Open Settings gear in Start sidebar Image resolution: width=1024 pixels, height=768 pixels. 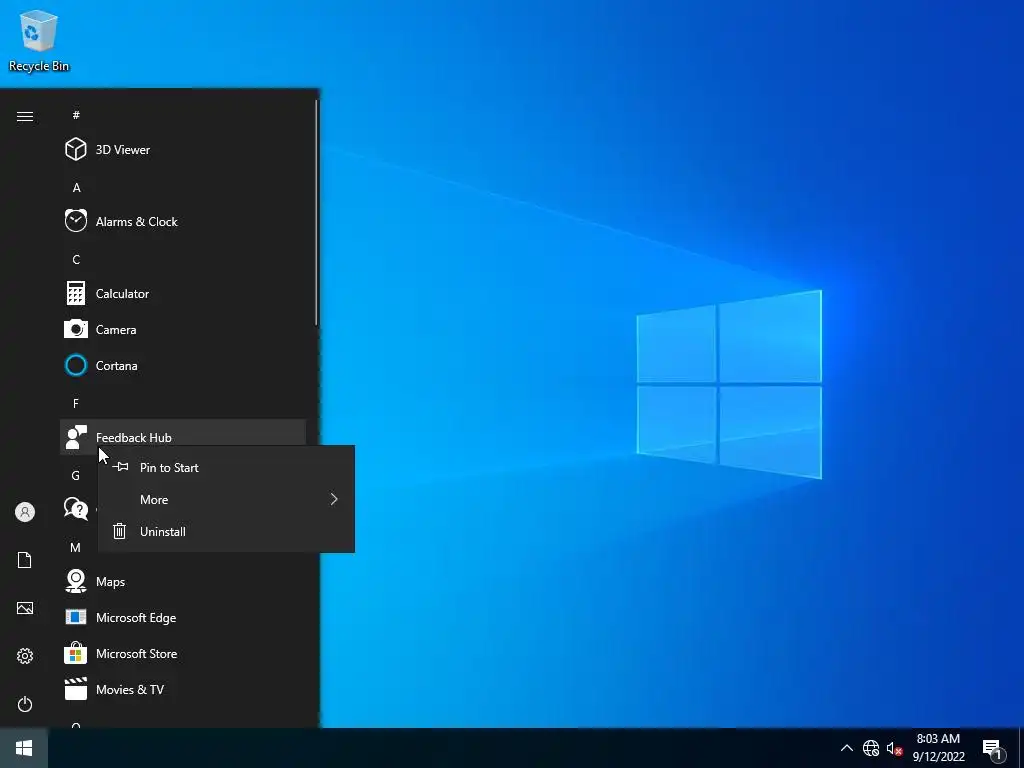[25, 656]
